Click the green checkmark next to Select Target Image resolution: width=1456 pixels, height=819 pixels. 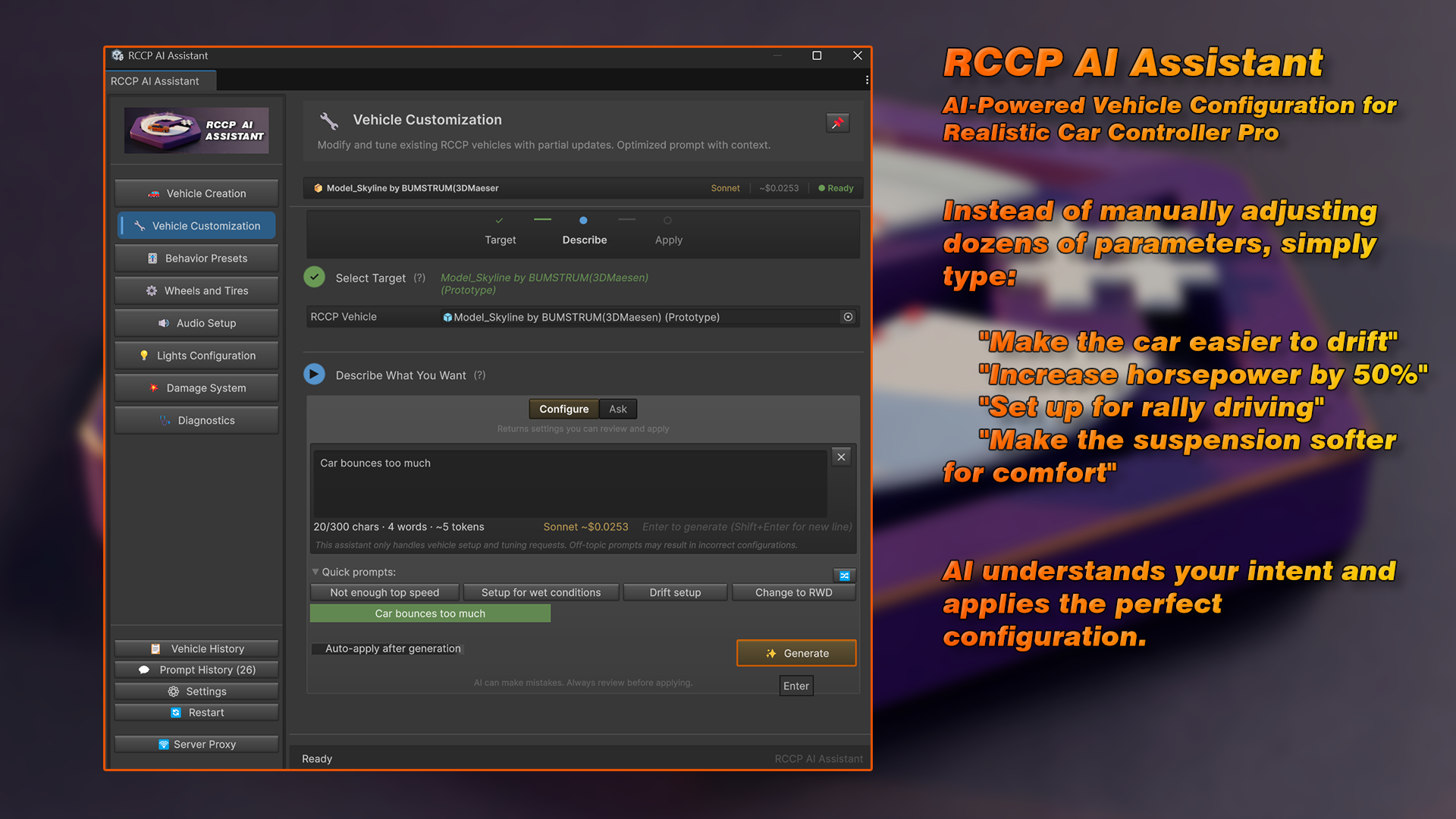[314, 278]
